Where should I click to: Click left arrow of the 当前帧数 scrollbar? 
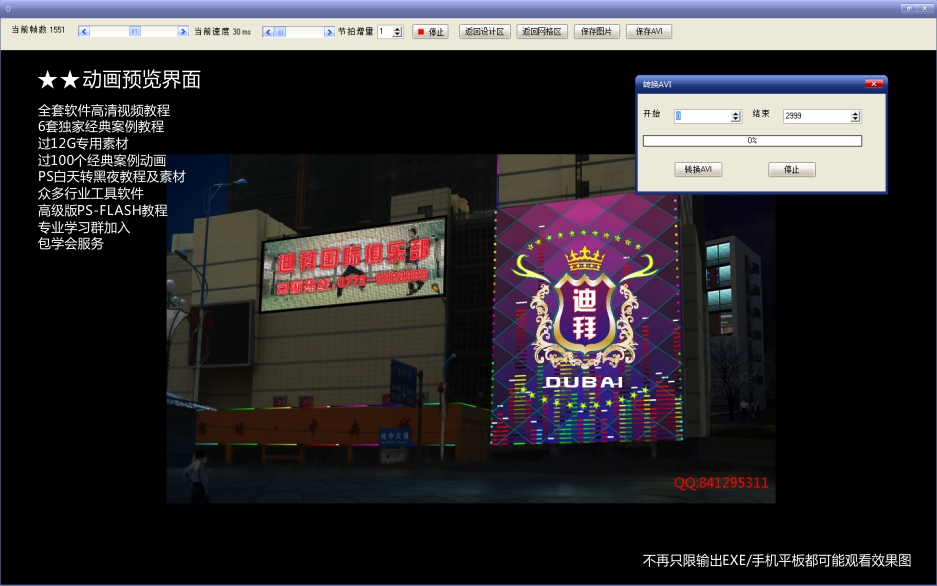click(84, 32)
